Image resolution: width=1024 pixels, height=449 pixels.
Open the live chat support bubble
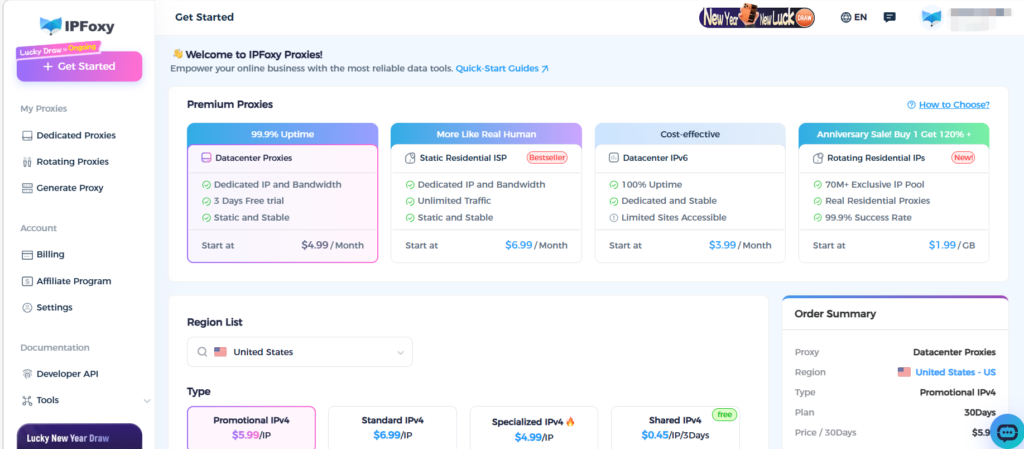point(1007,430)
